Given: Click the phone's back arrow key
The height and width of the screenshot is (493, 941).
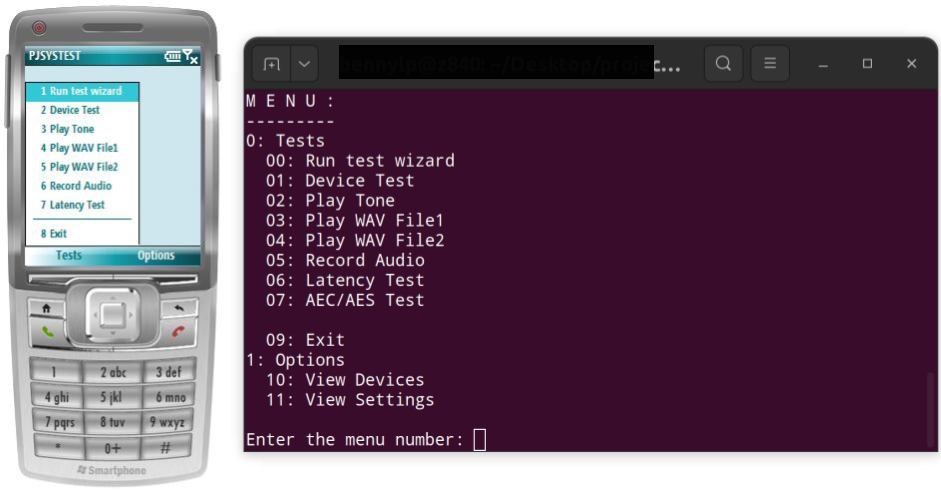Looking at the screenshot, I should pyautogui.click(x=179, y=308).
